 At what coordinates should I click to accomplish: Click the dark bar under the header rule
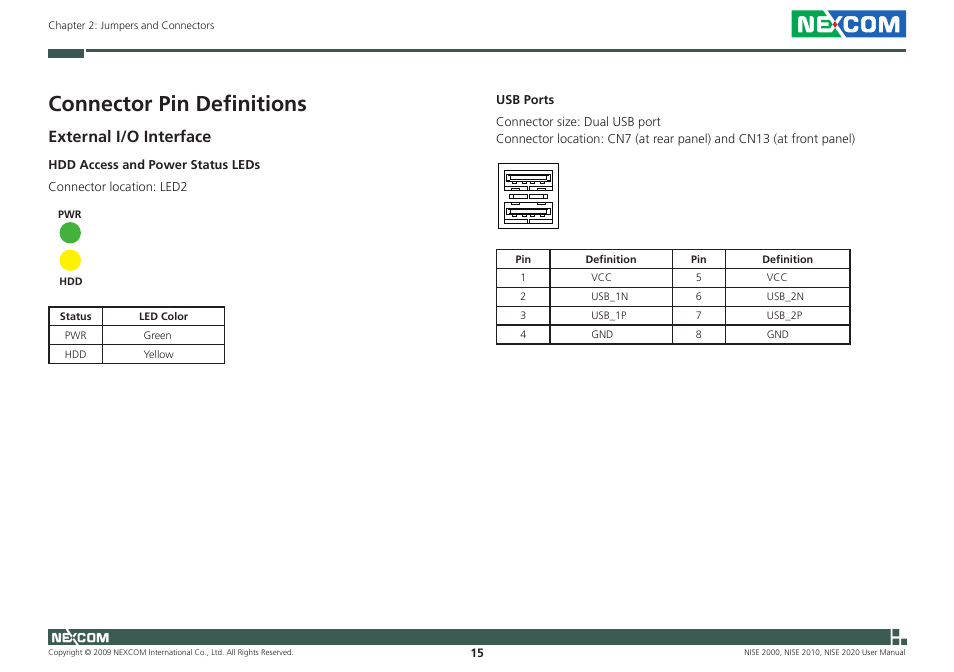click(x=65, y=54)
